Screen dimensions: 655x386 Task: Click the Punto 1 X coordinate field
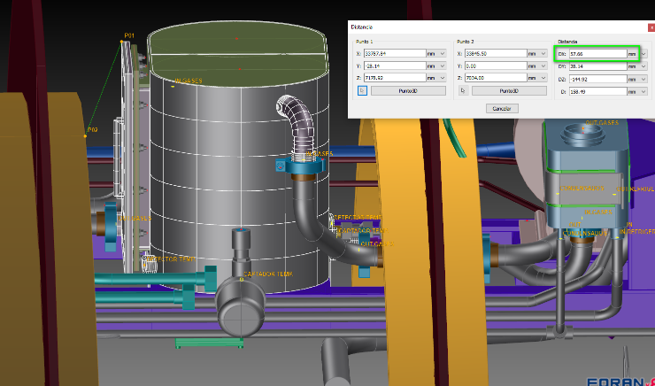[395, 53]
